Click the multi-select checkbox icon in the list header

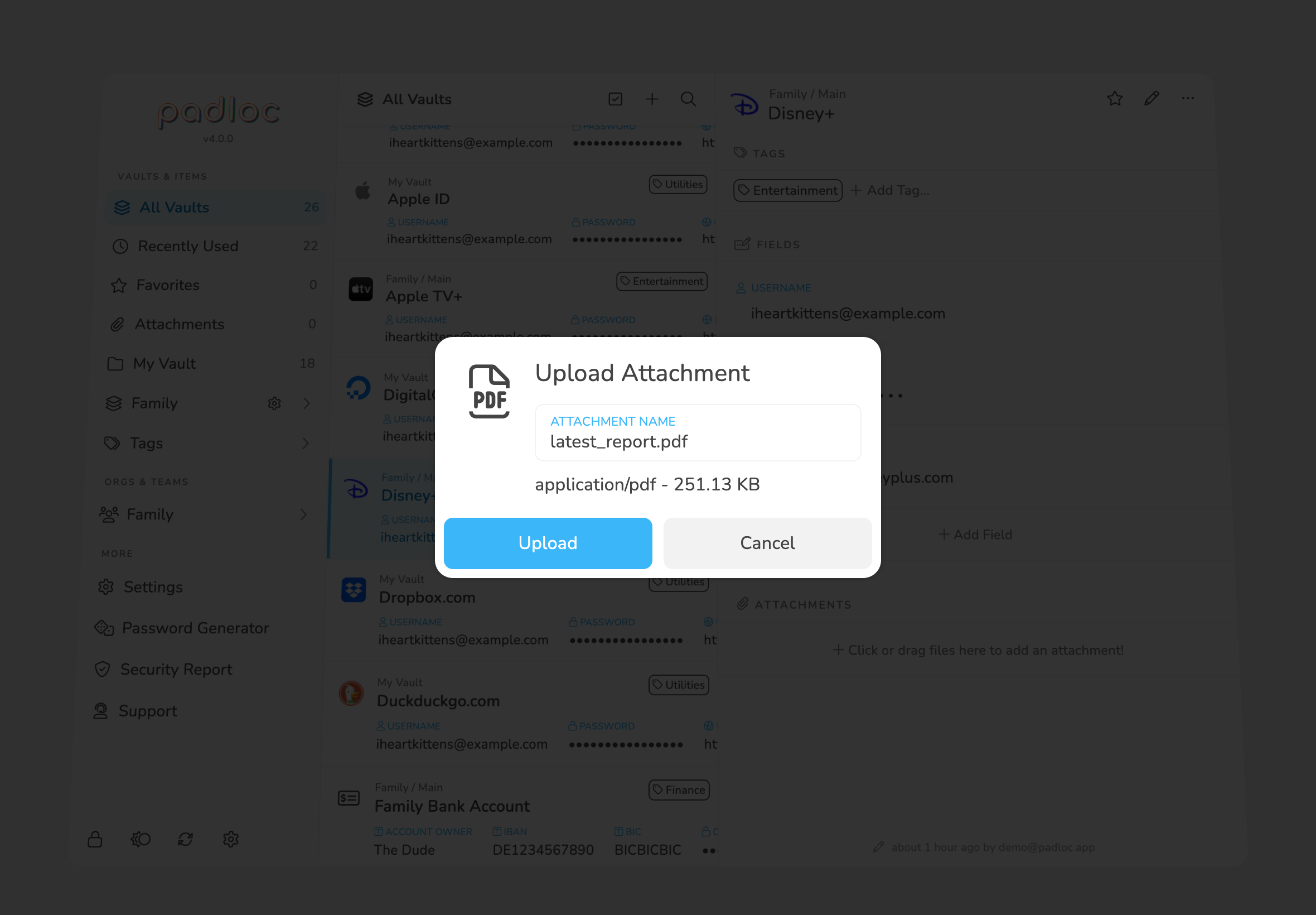(x=615, y=99)
